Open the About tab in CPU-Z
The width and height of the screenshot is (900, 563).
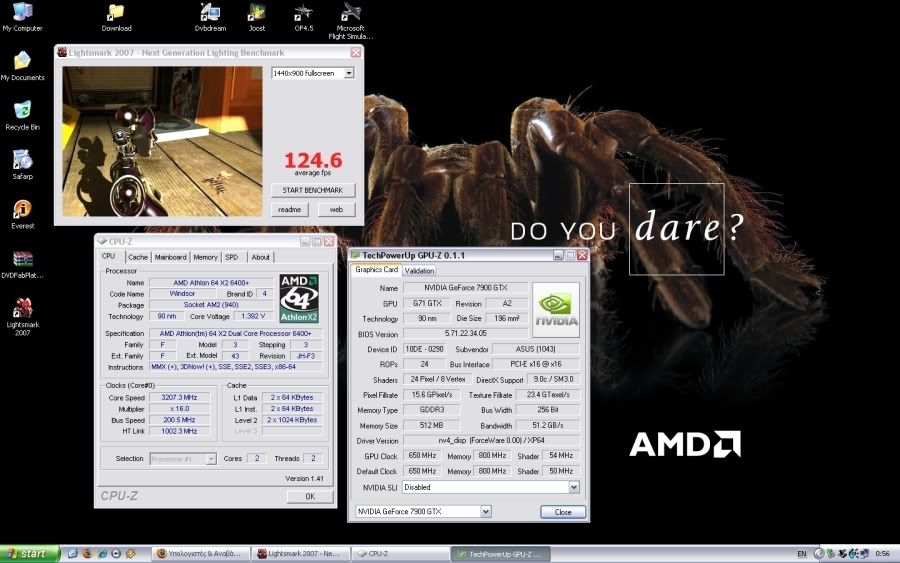261,257
